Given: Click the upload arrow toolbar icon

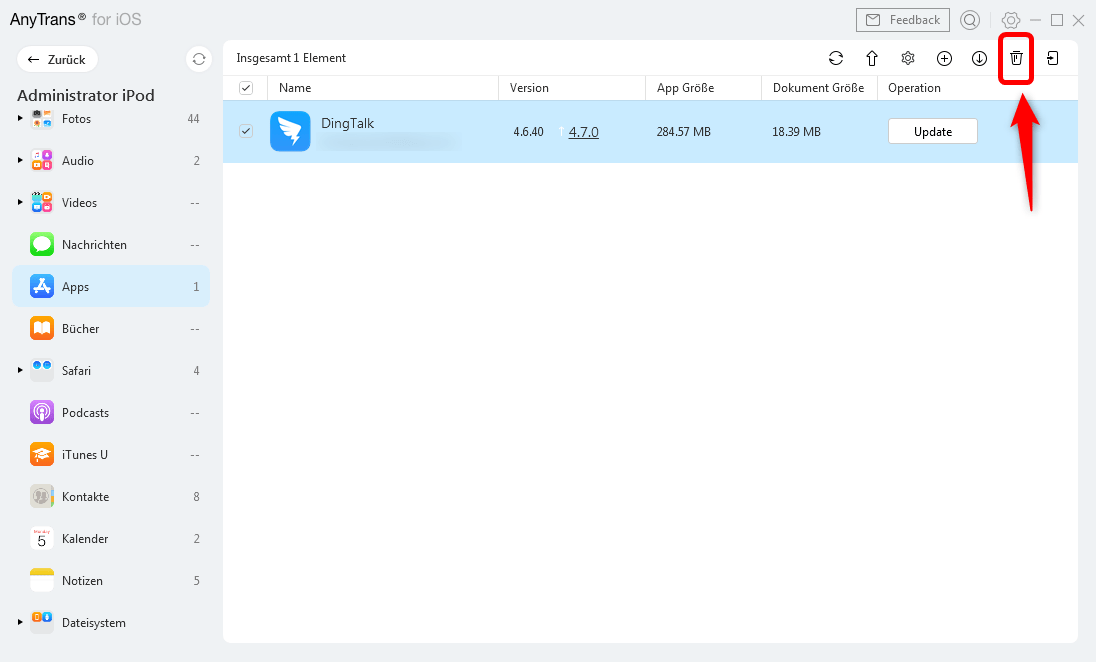Looking at the screenshot, I should 872,58.
